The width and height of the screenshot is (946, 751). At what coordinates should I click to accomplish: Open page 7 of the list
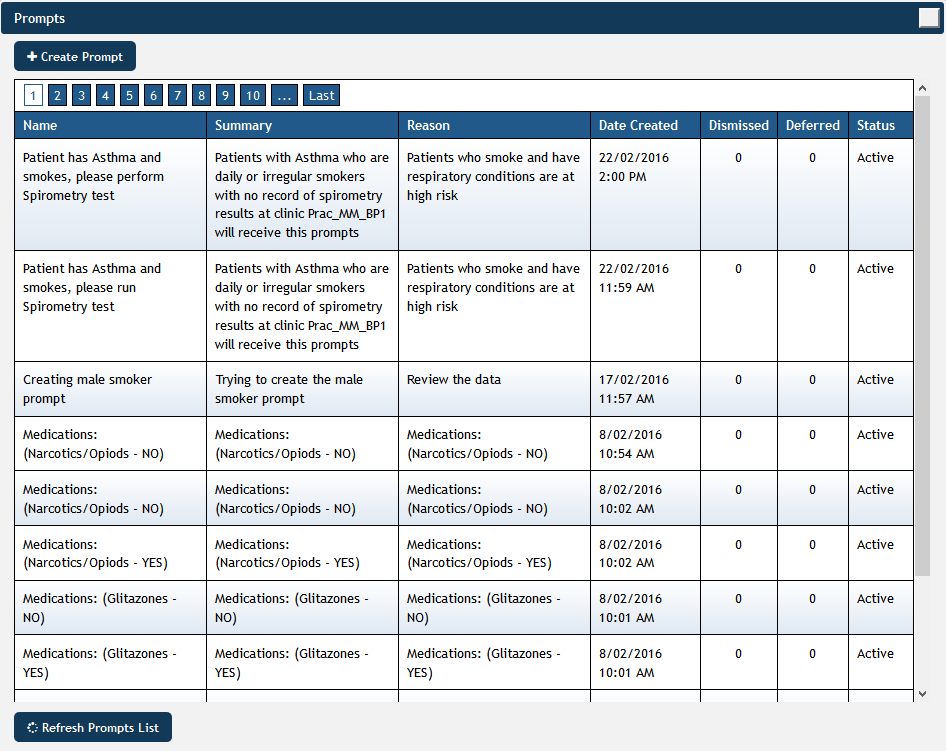pyautogui.click(x=177, y=95)
